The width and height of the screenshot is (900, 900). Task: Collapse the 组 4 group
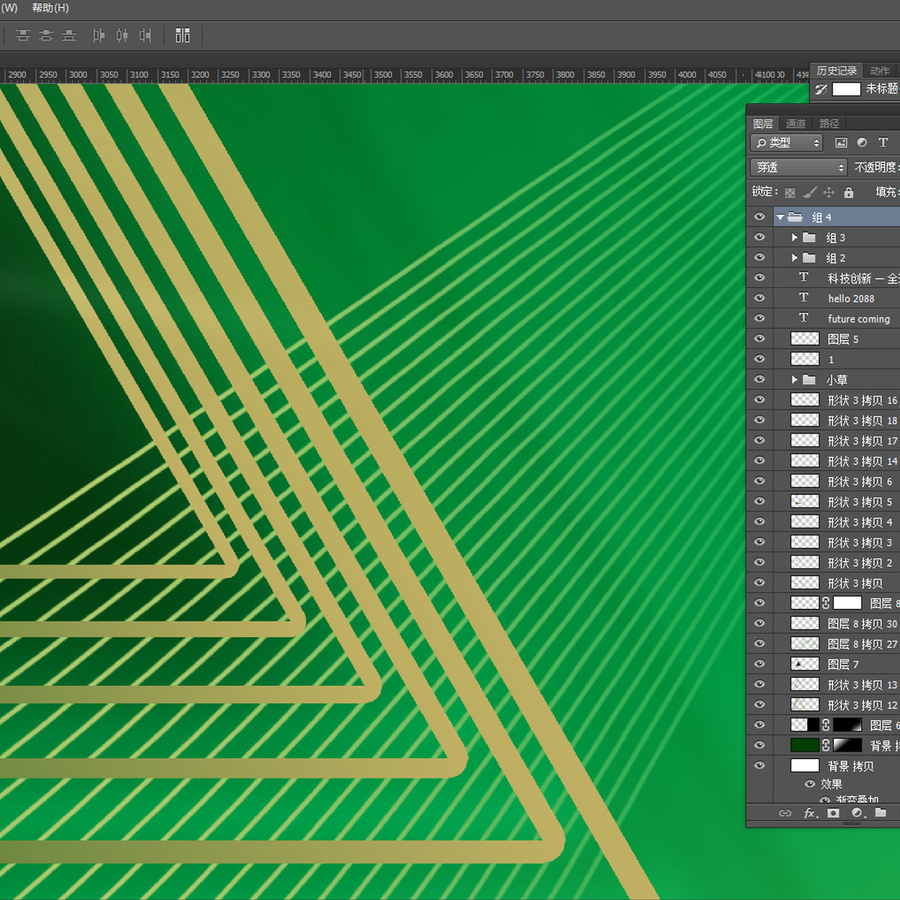point(780,218)
